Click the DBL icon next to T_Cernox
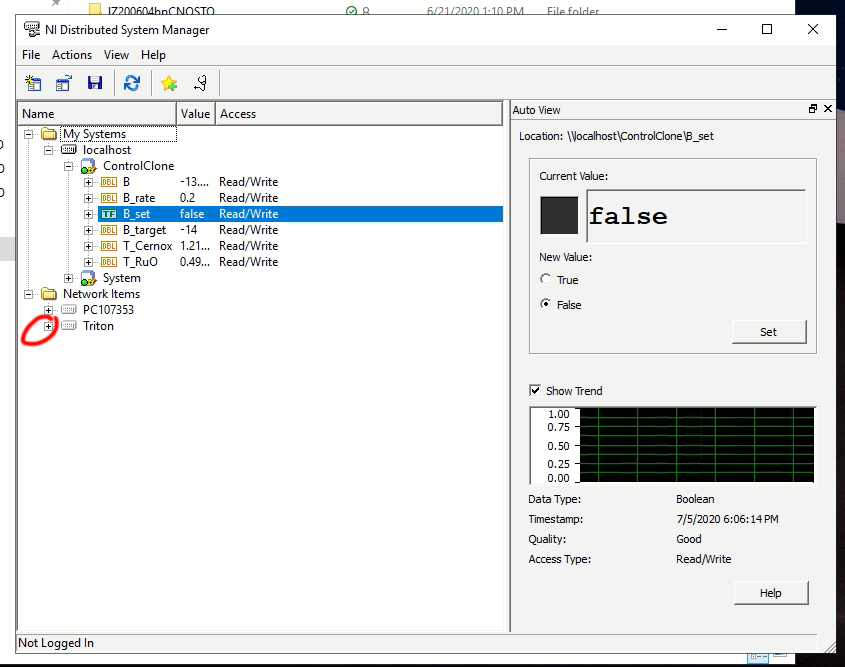The image size is (845, 667). pyautogui.click(x=109, y=246)
